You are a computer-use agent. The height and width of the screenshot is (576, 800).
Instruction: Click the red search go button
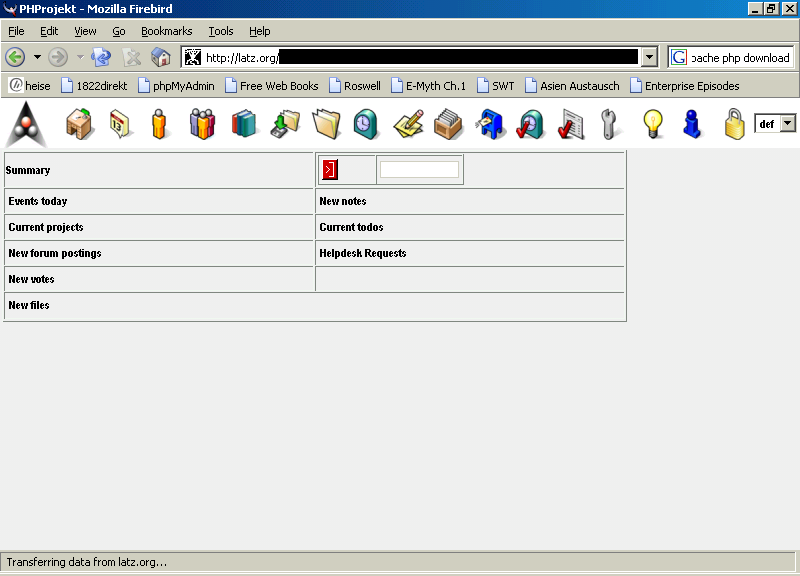coord(330,169)
